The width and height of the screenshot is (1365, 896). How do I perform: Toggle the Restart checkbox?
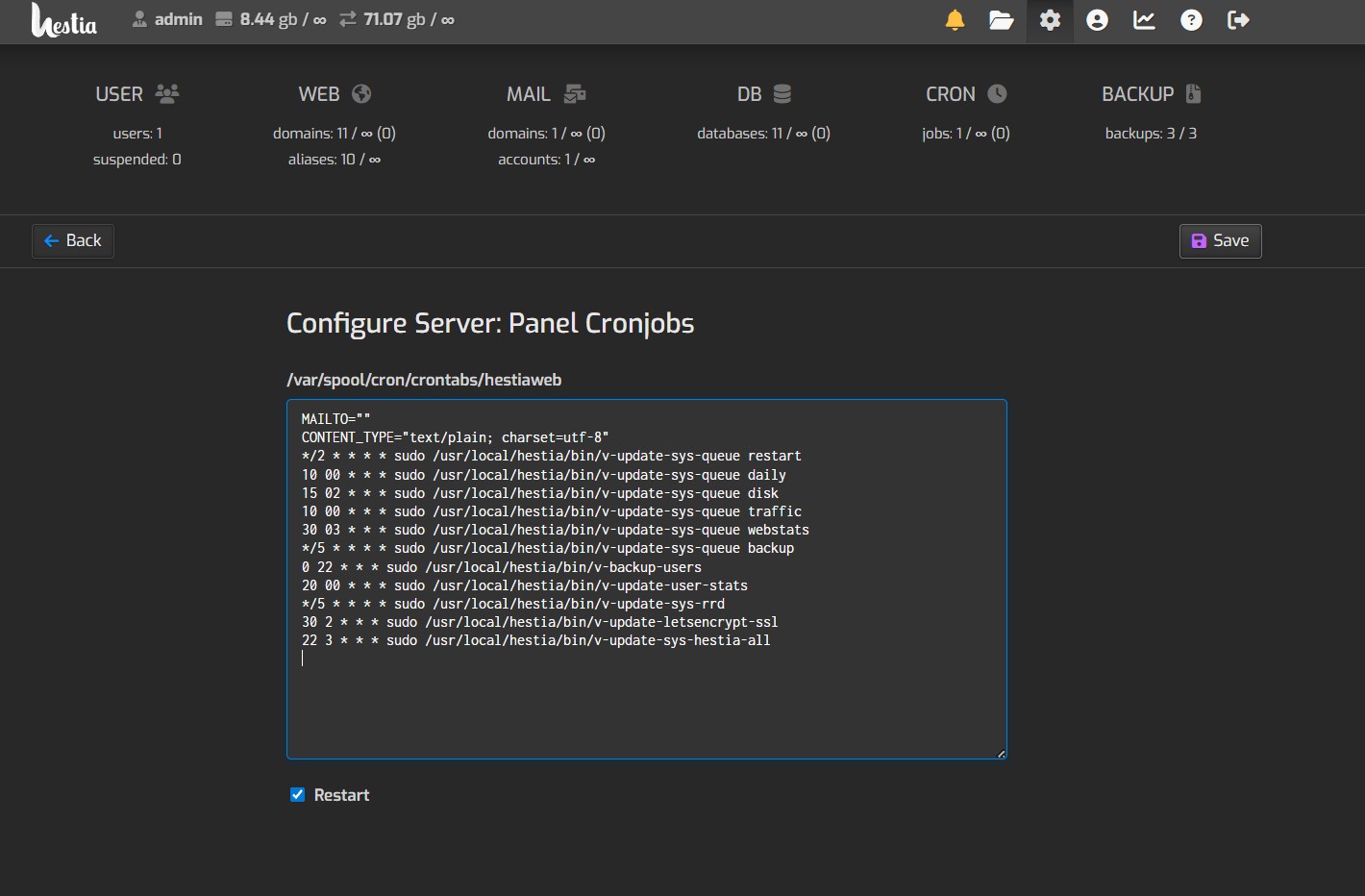(298, 794)
